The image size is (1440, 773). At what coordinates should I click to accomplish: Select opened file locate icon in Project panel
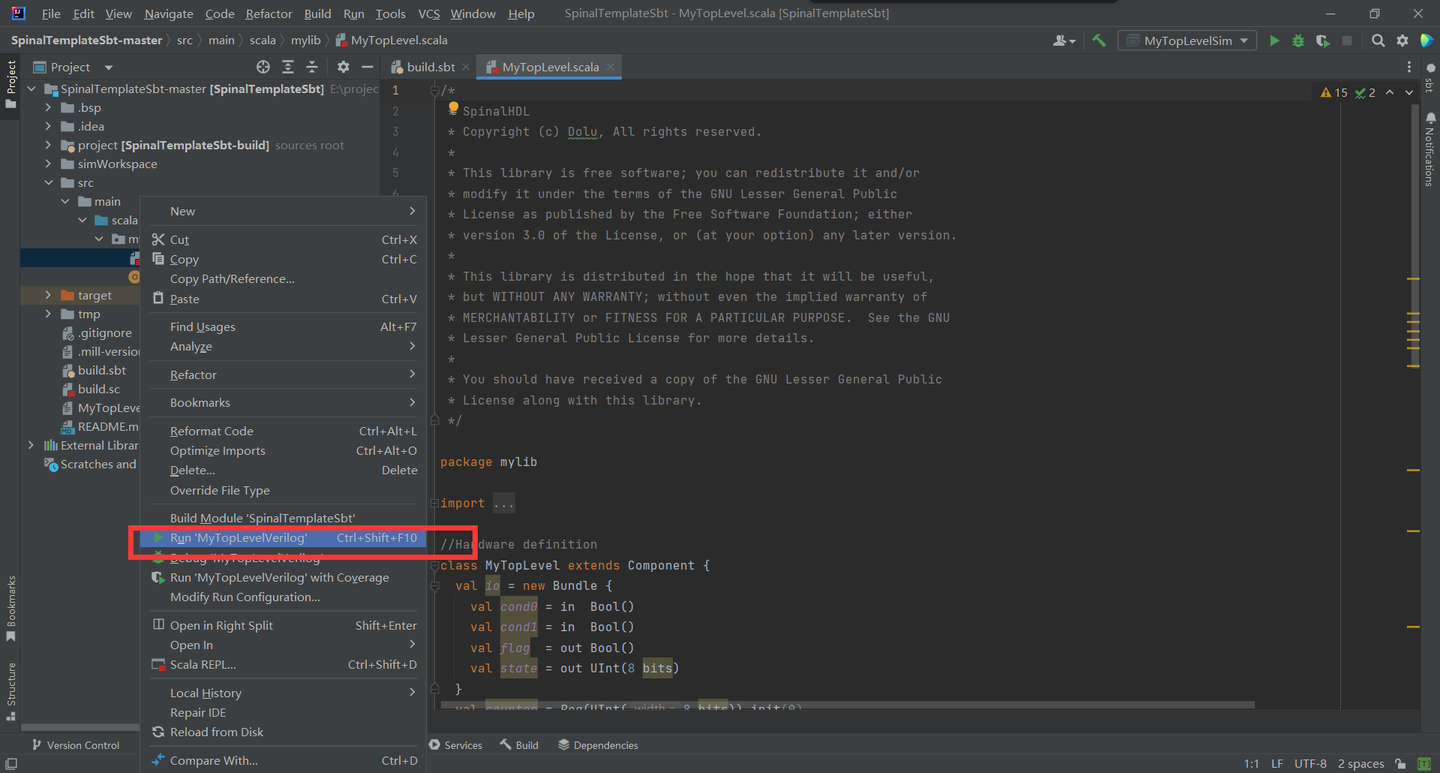tap(263, 67)
